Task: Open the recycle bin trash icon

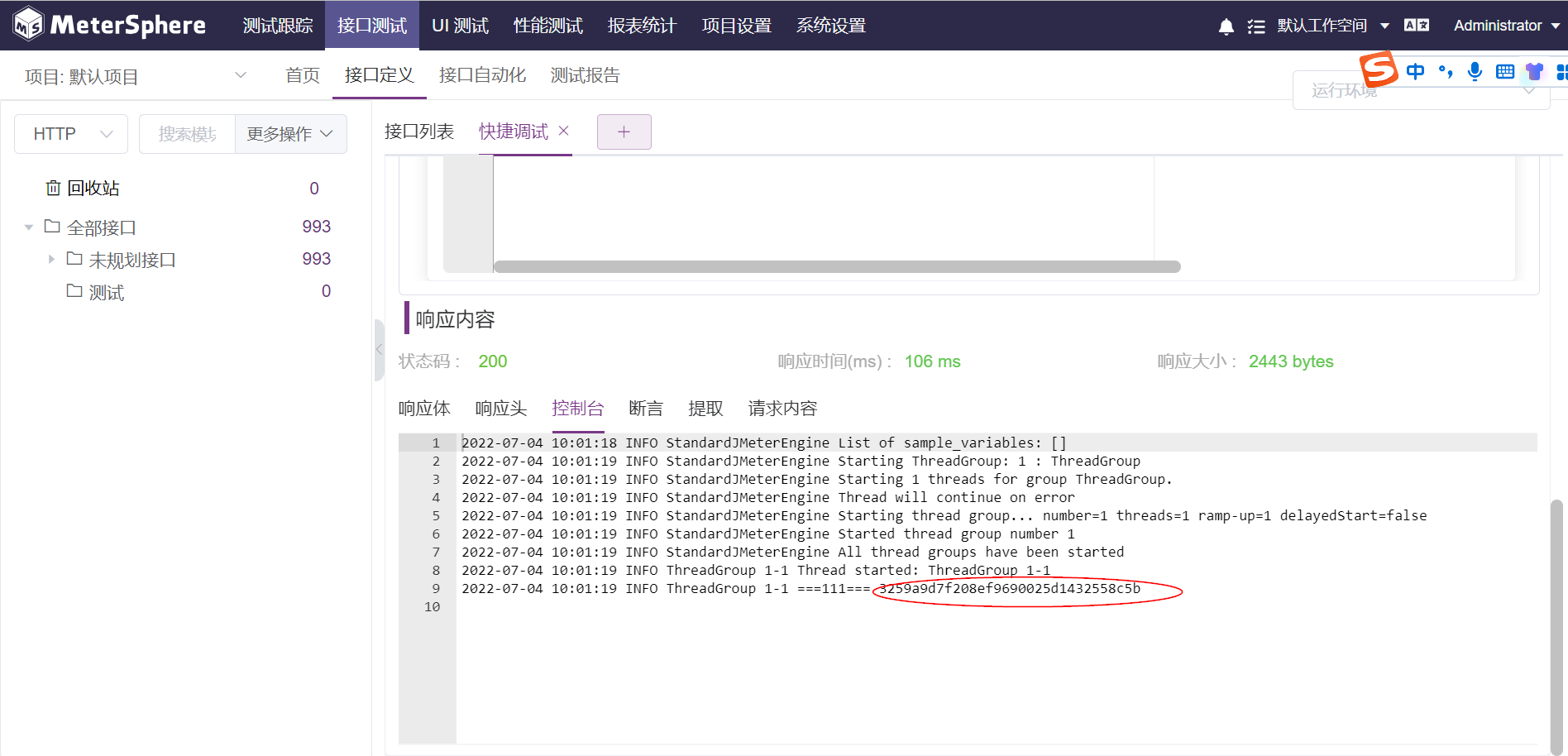Action: 53,188
